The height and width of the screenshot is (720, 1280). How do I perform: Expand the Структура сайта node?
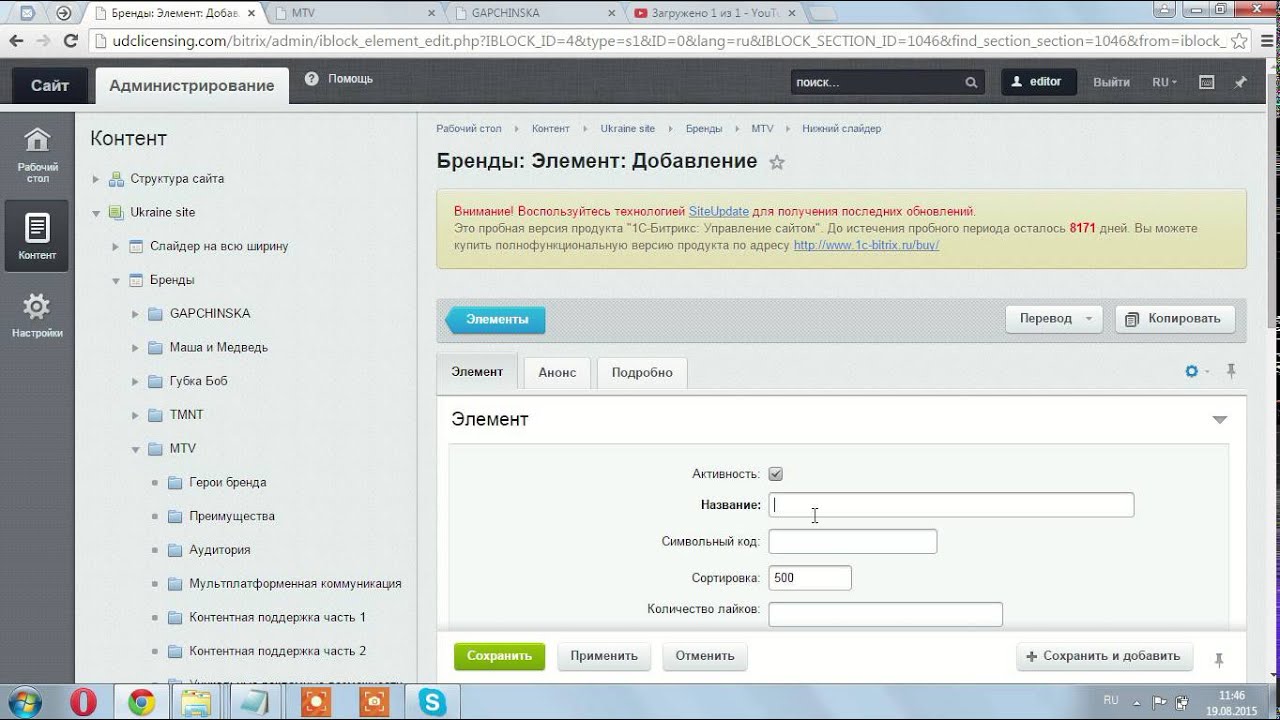coord(96,179)
